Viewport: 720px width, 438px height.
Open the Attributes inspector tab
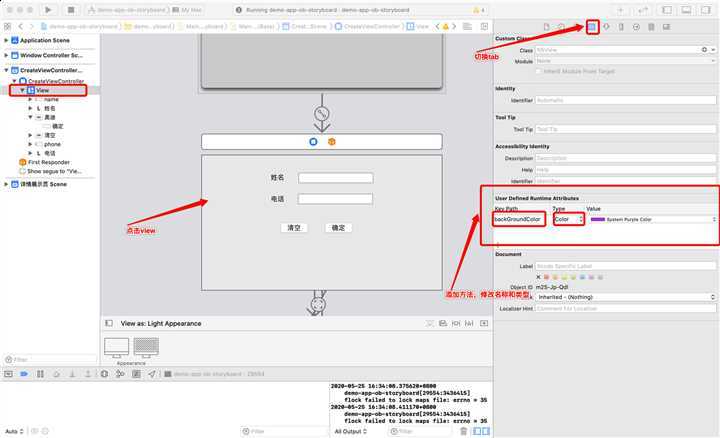[606, 27]
